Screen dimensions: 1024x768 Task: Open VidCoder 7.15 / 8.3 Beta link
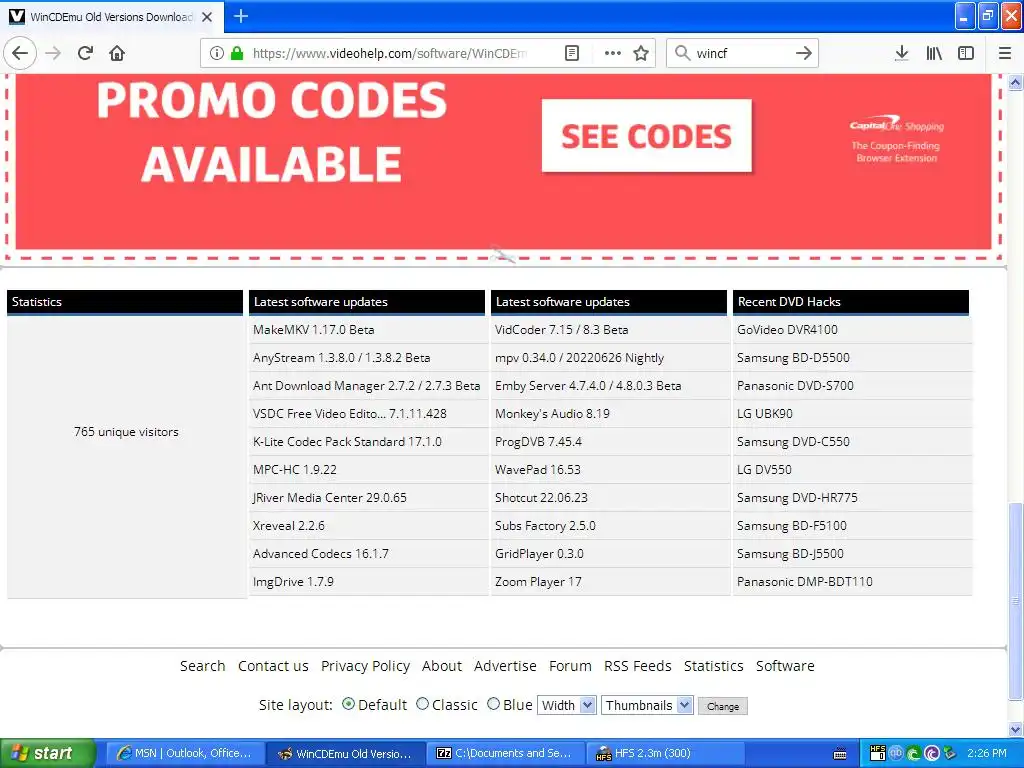coord(562,330)
